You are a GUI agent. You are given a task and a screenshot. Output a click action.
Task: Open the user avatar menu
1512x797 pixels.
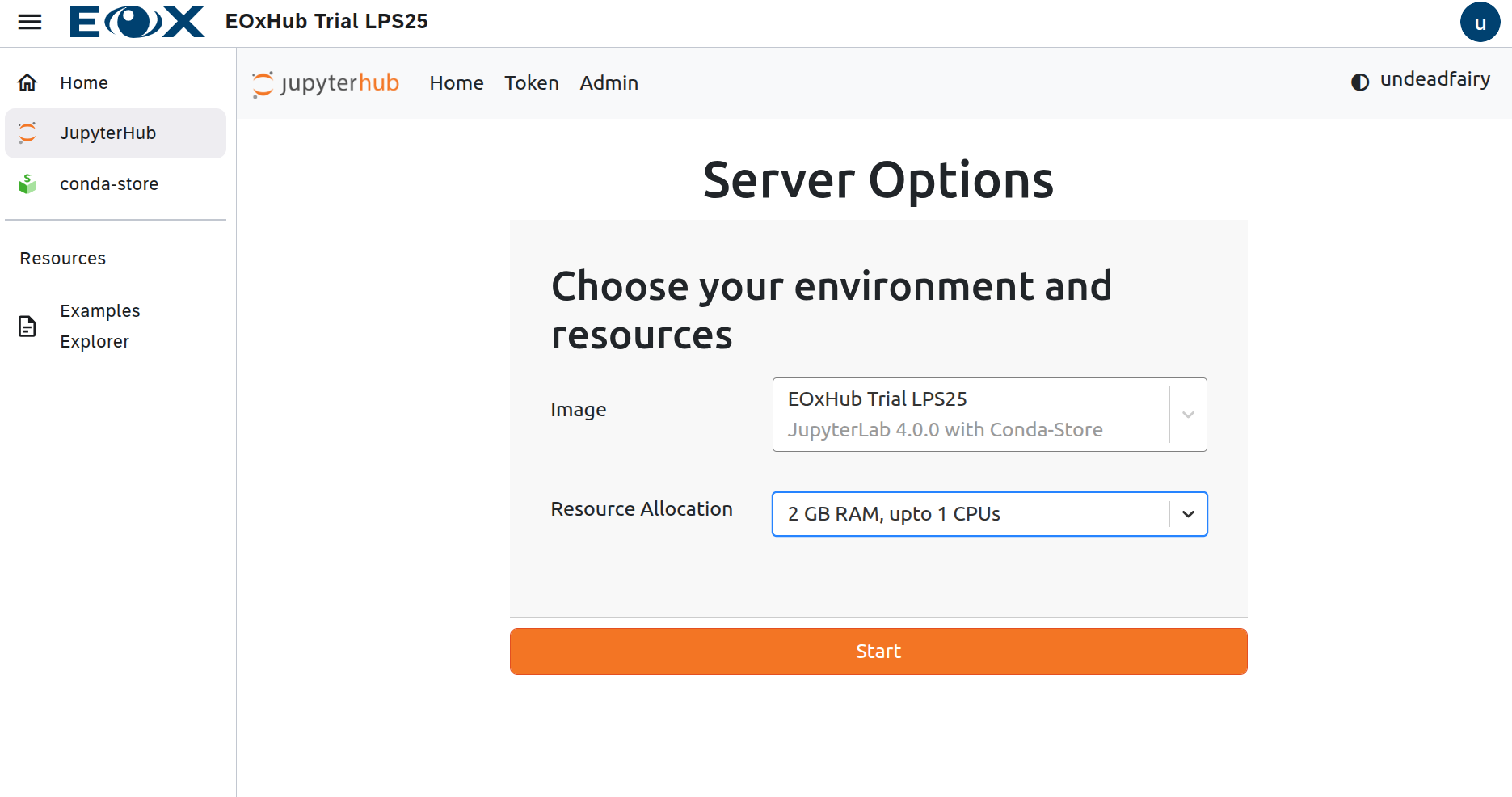point(1480,22)
